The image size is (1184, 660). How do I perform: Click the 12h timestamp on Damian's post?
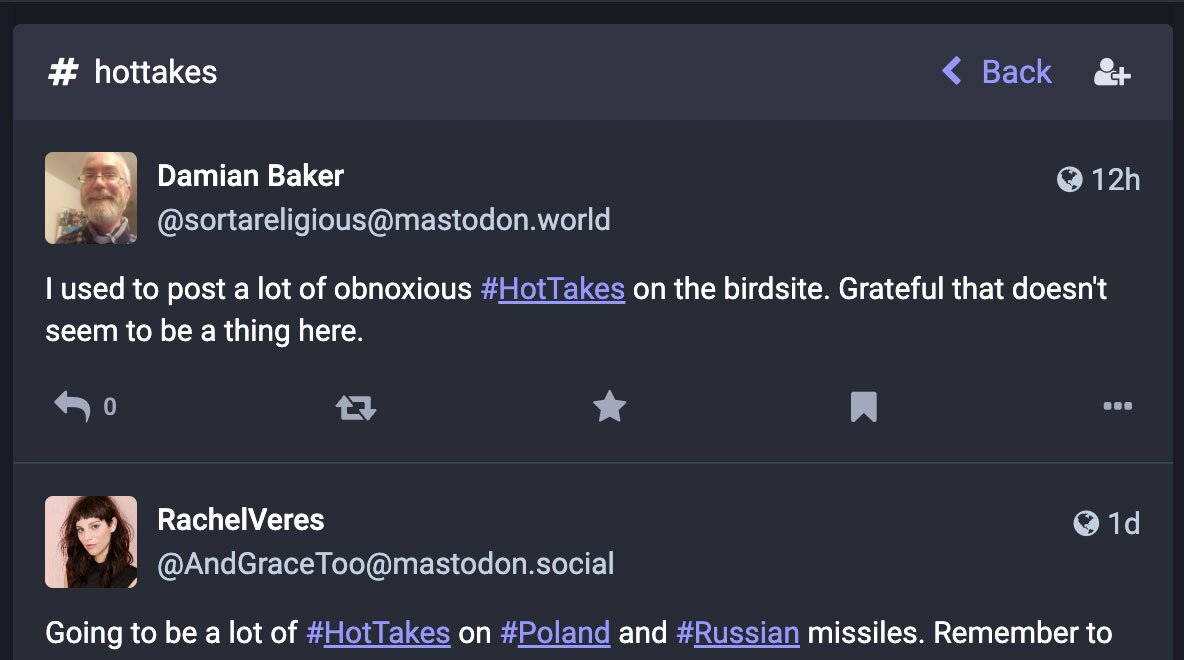click(1115, 180)
